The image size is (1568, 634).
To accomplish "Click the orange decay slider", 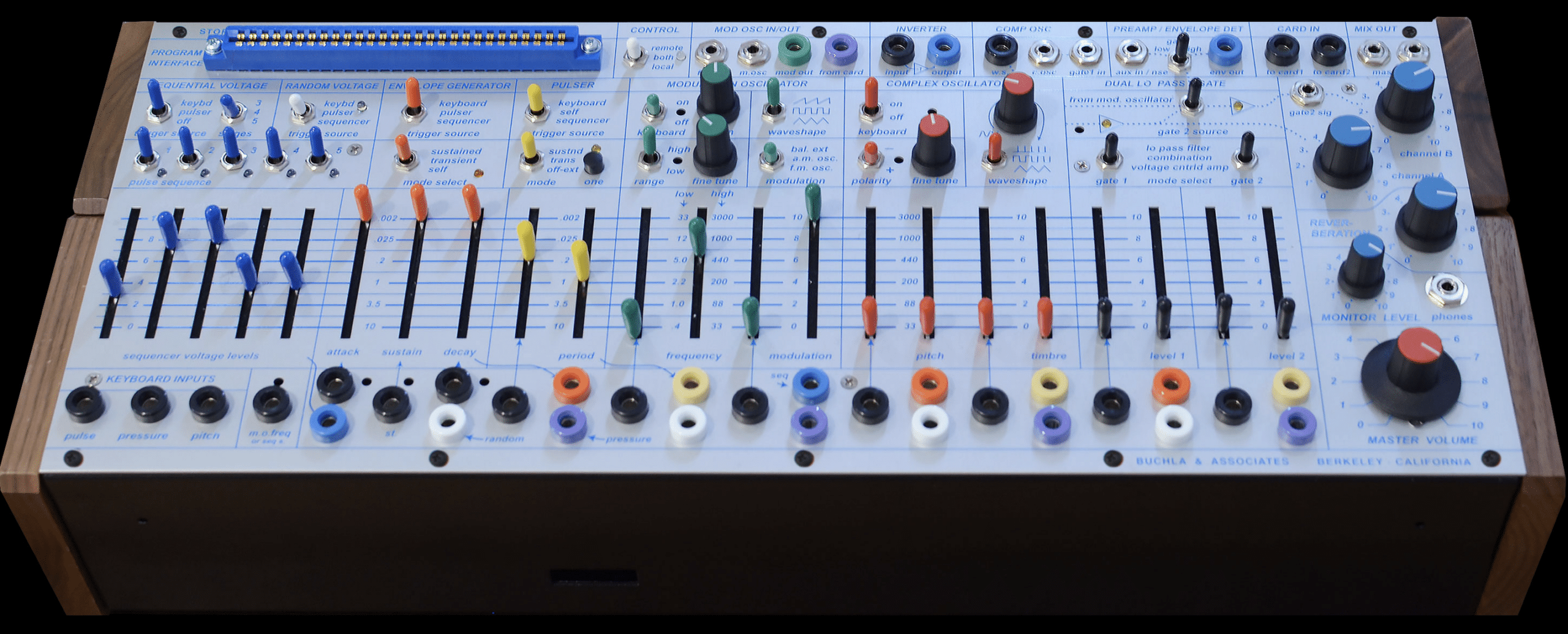I will (471, 203).
